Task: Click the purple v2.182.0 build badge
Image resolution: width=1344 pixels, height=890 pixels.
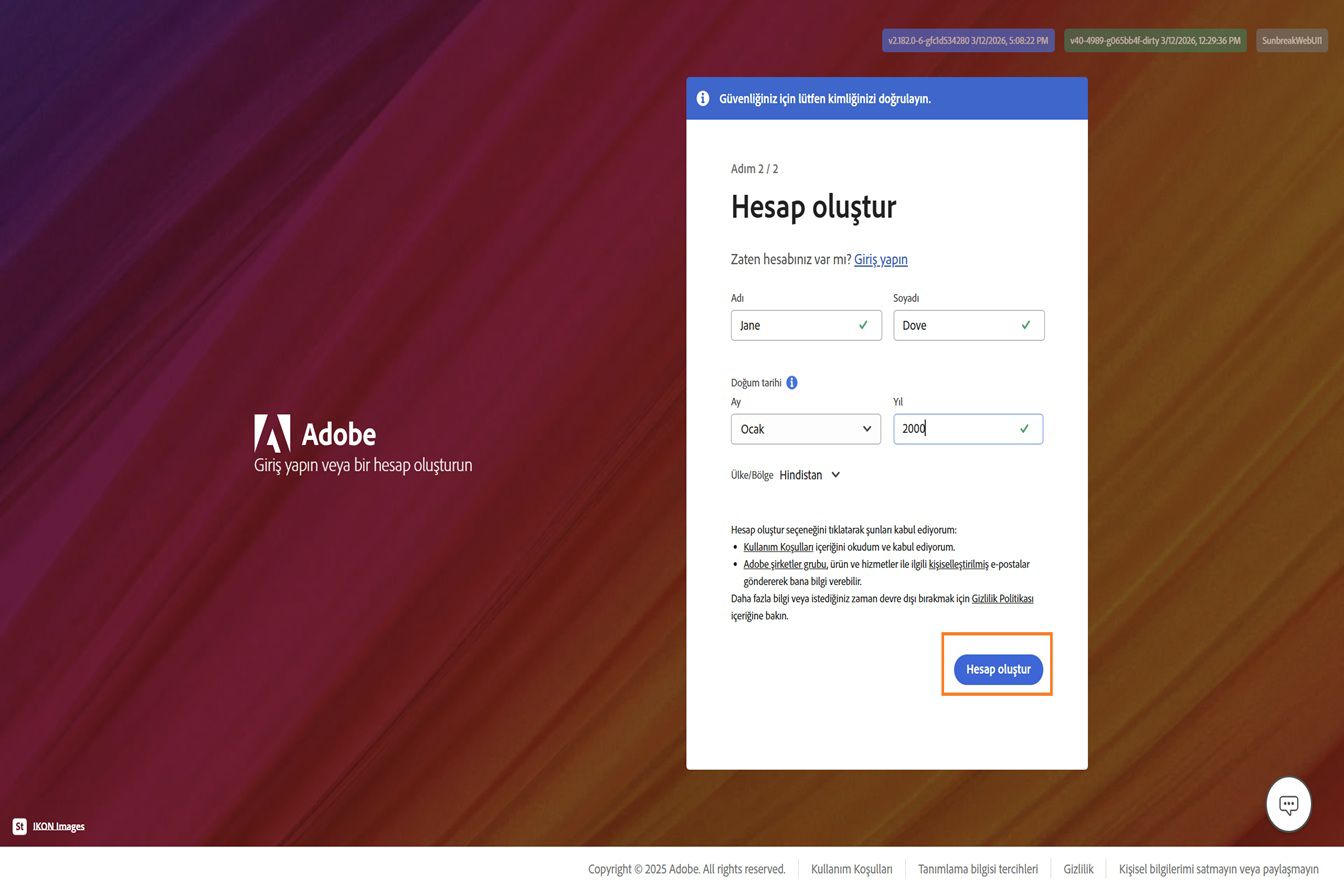Action: pyautogui.click(x=967, y=40)
